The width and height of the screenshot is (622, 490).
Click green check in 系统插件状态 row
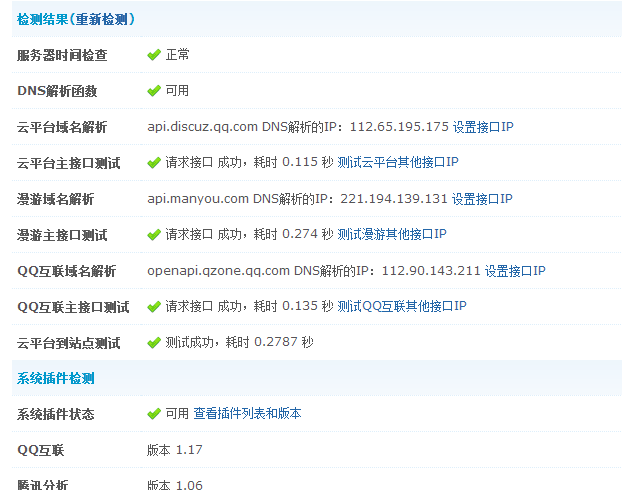(x=154, y=414)
